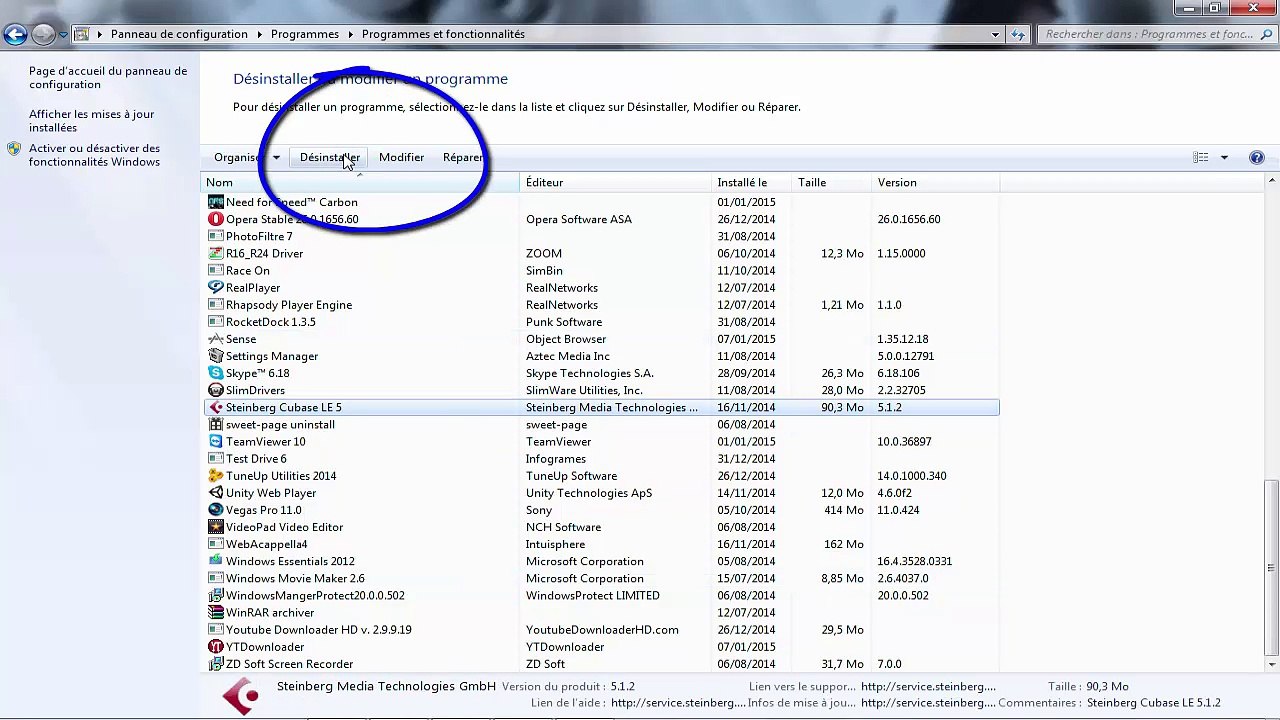Image resolution: width=1280 pixels, height=720 pixels.
Task: Click the Modifier button
Action: [401, 157]
